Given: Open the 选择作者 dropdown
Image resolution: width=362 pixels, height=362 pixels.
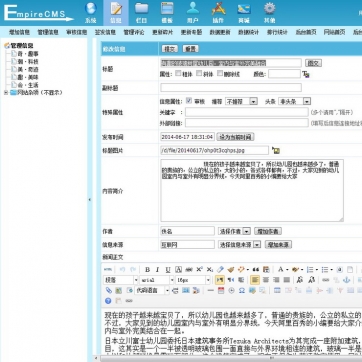Looking at the screenshot, I should (234, 231).
